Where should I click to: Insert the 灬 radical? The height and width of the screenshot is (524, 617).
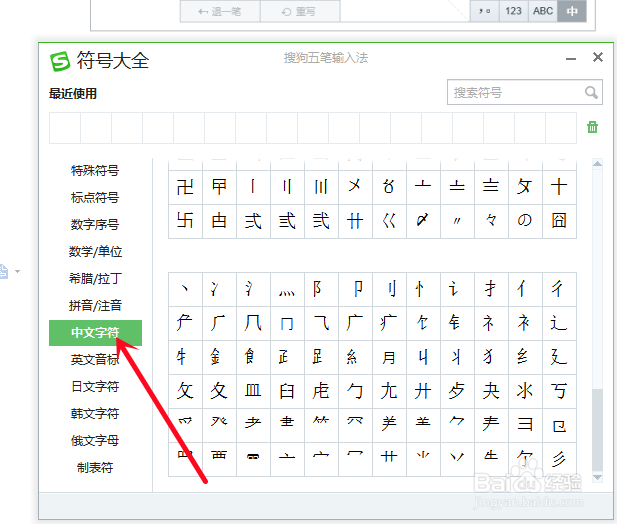click(287, 289)
